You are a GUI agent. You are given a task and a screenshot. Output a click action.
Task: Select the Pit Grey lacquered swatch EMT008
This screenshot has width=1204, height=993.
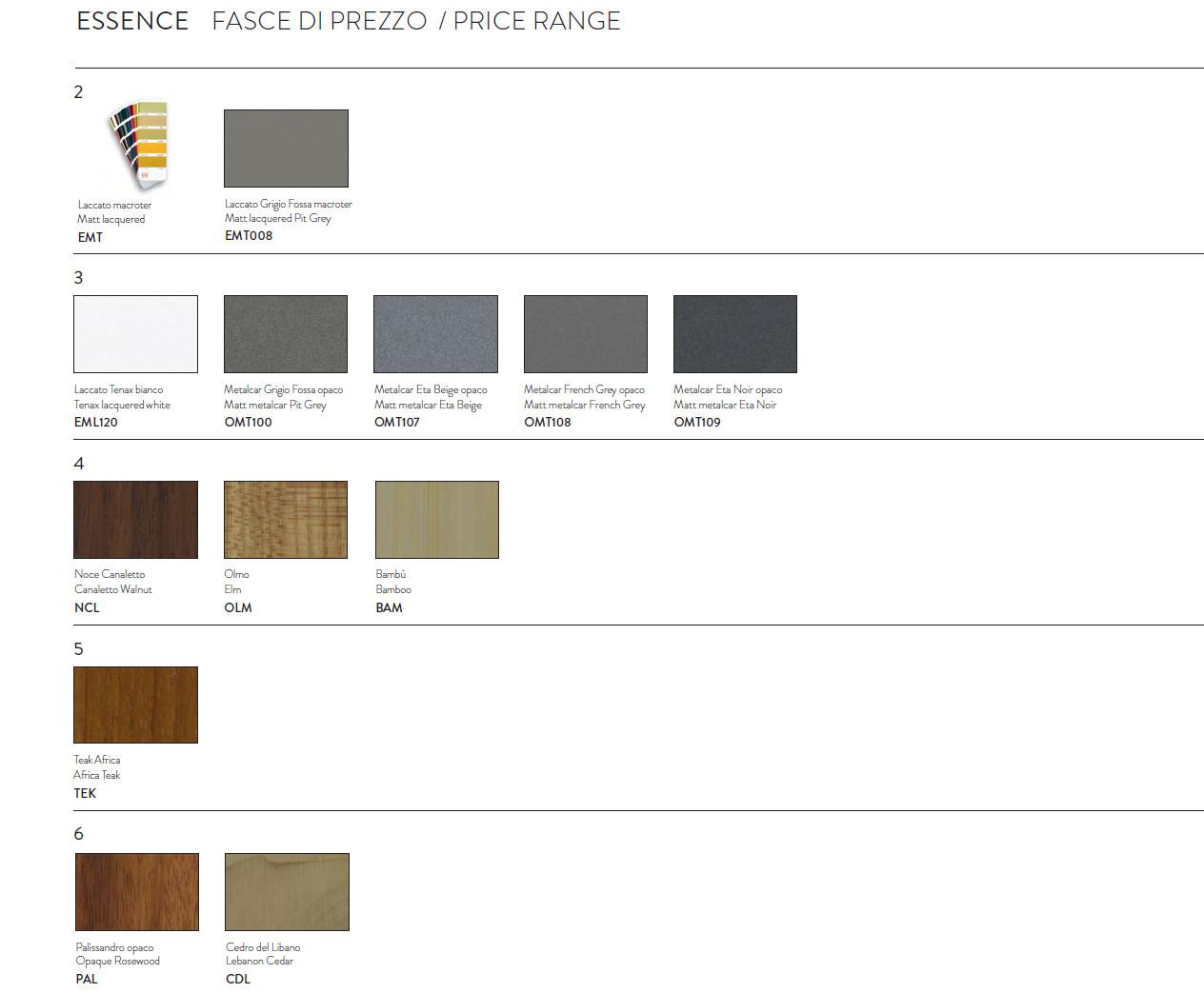click(286, 149)
